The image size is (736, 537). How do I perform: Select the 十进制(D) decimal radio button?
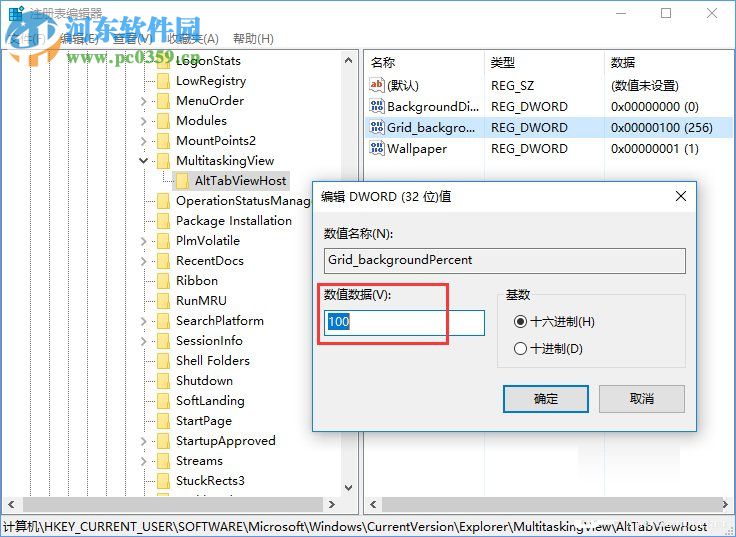[520, 348]
